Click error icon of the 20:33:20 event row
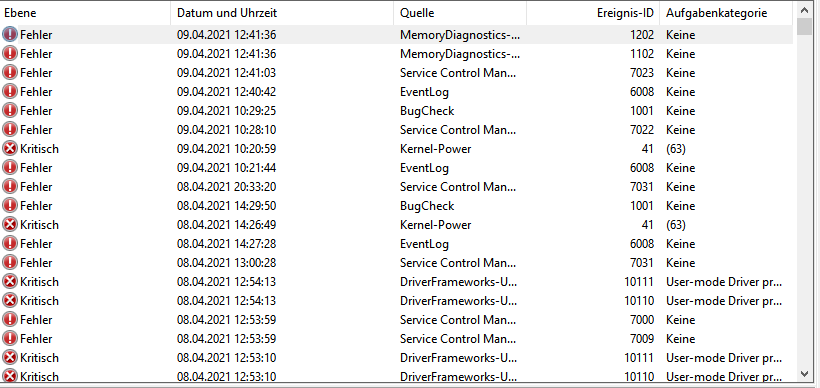The image size is (820, 388). [x=9, y=187]
